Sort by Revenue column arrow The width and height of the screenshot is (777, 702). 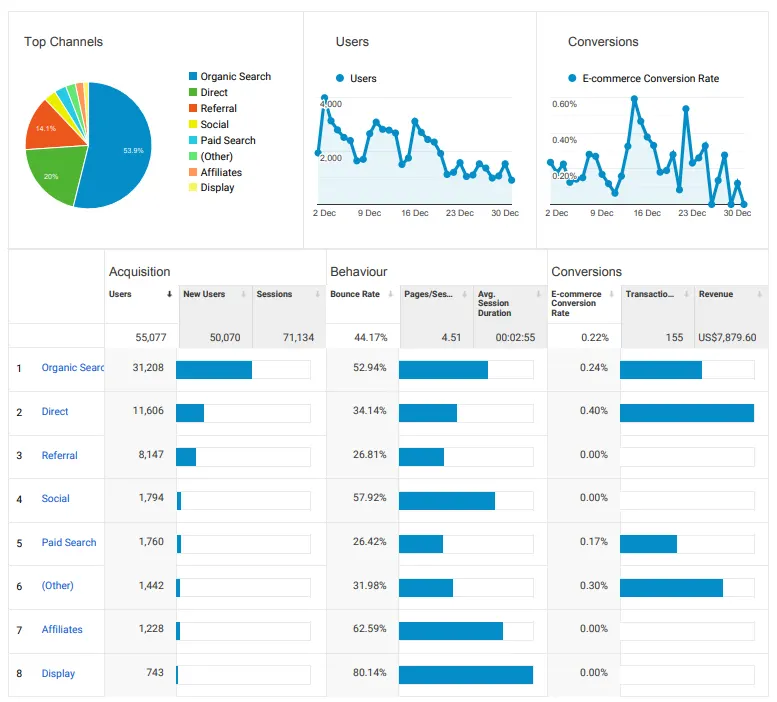759,294
